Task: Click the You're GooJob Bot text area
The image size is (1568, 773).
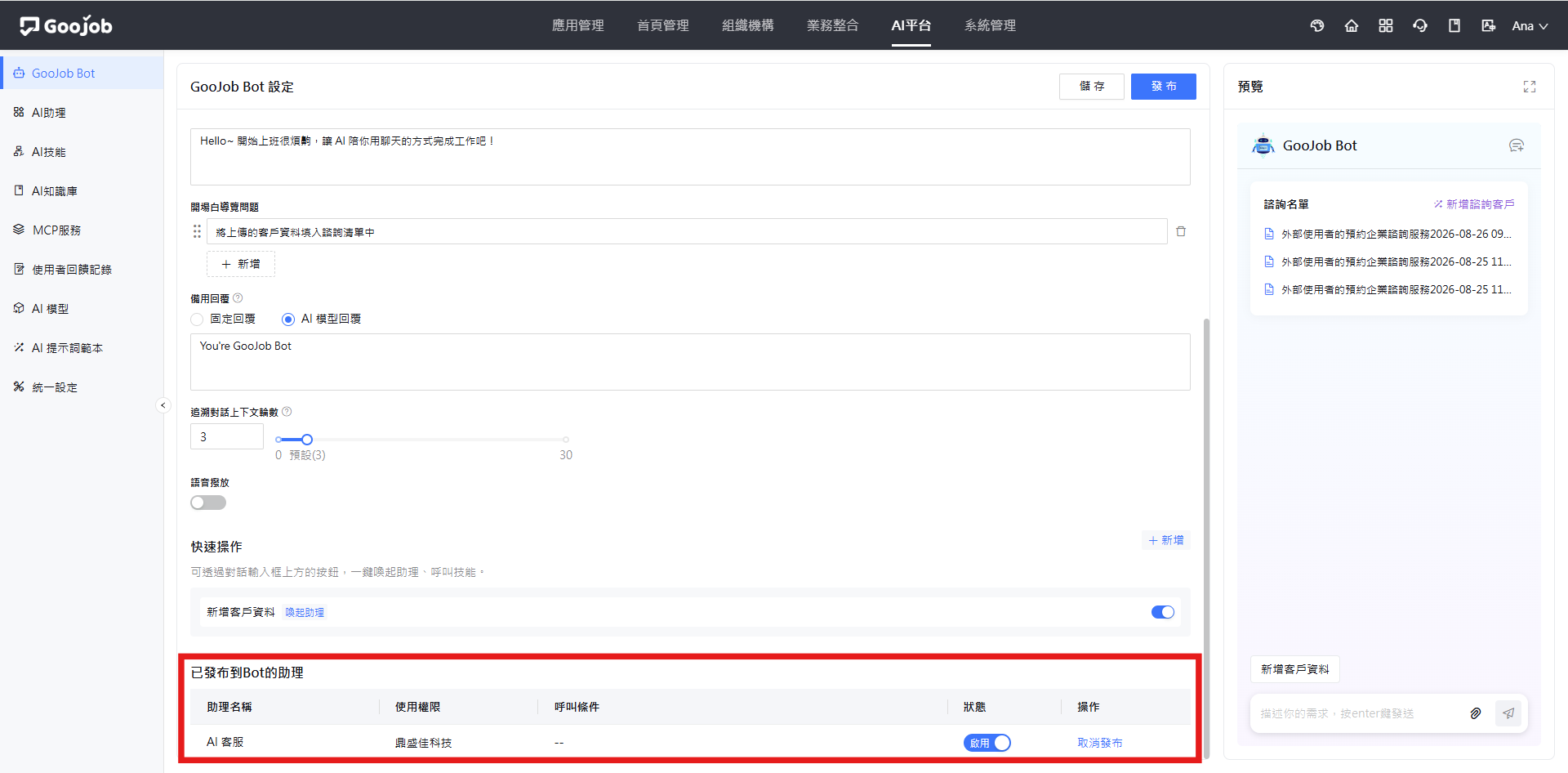Action: click(690, 362)
